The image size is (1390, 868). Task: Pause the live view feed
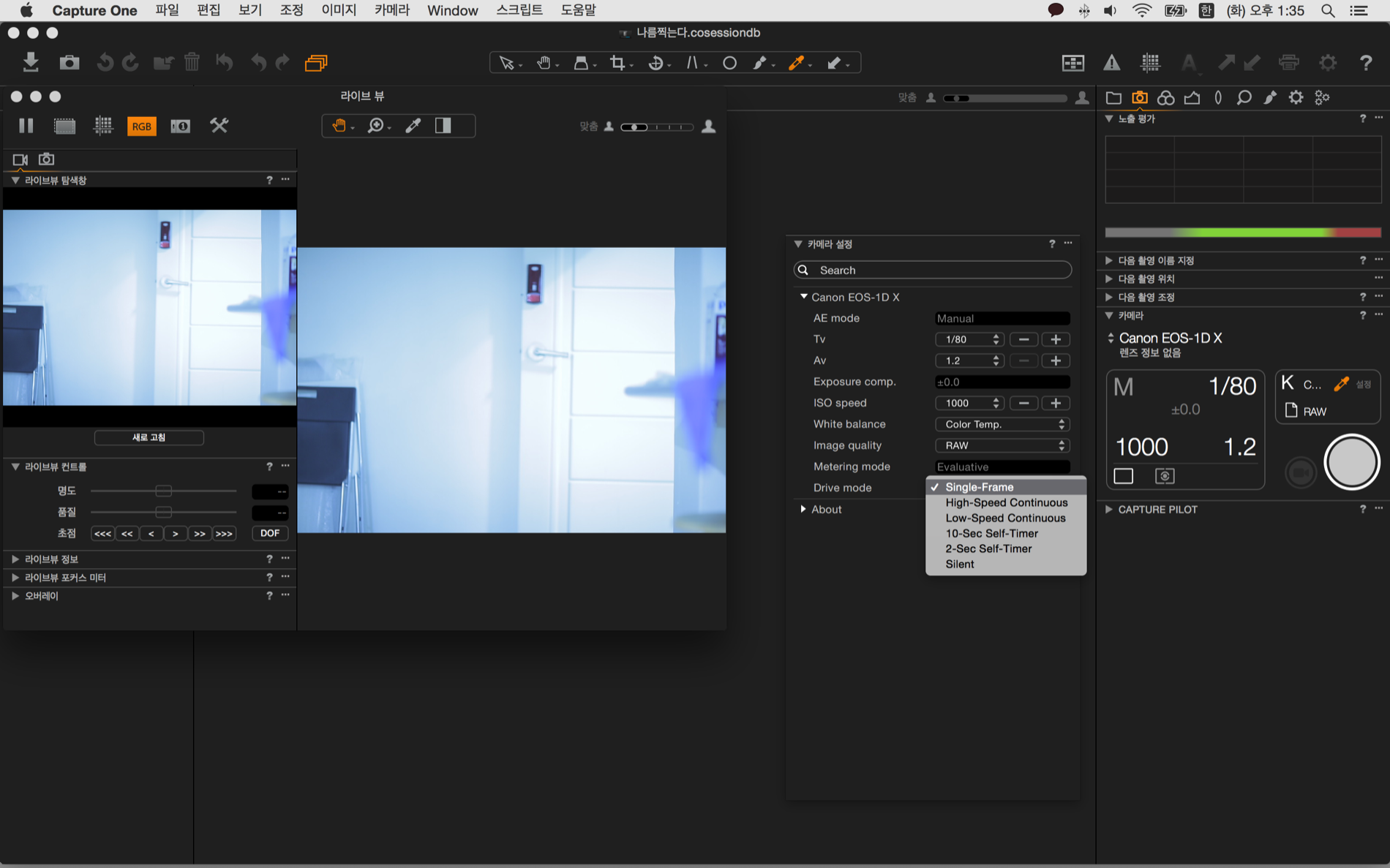[x=26, y=126]
